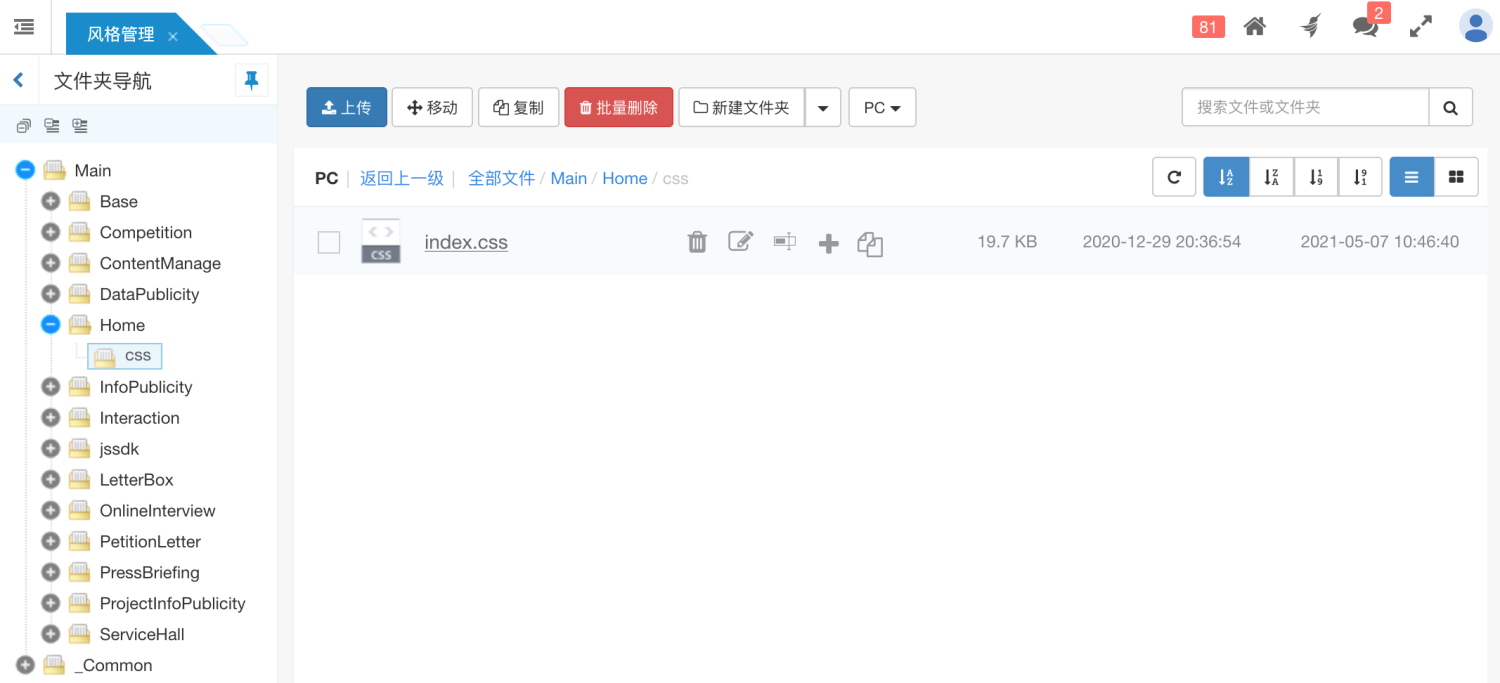Switch to the 风格管理 tab
The width and height of the screenshot is (1500, 683).
click(x=121, y=32)
